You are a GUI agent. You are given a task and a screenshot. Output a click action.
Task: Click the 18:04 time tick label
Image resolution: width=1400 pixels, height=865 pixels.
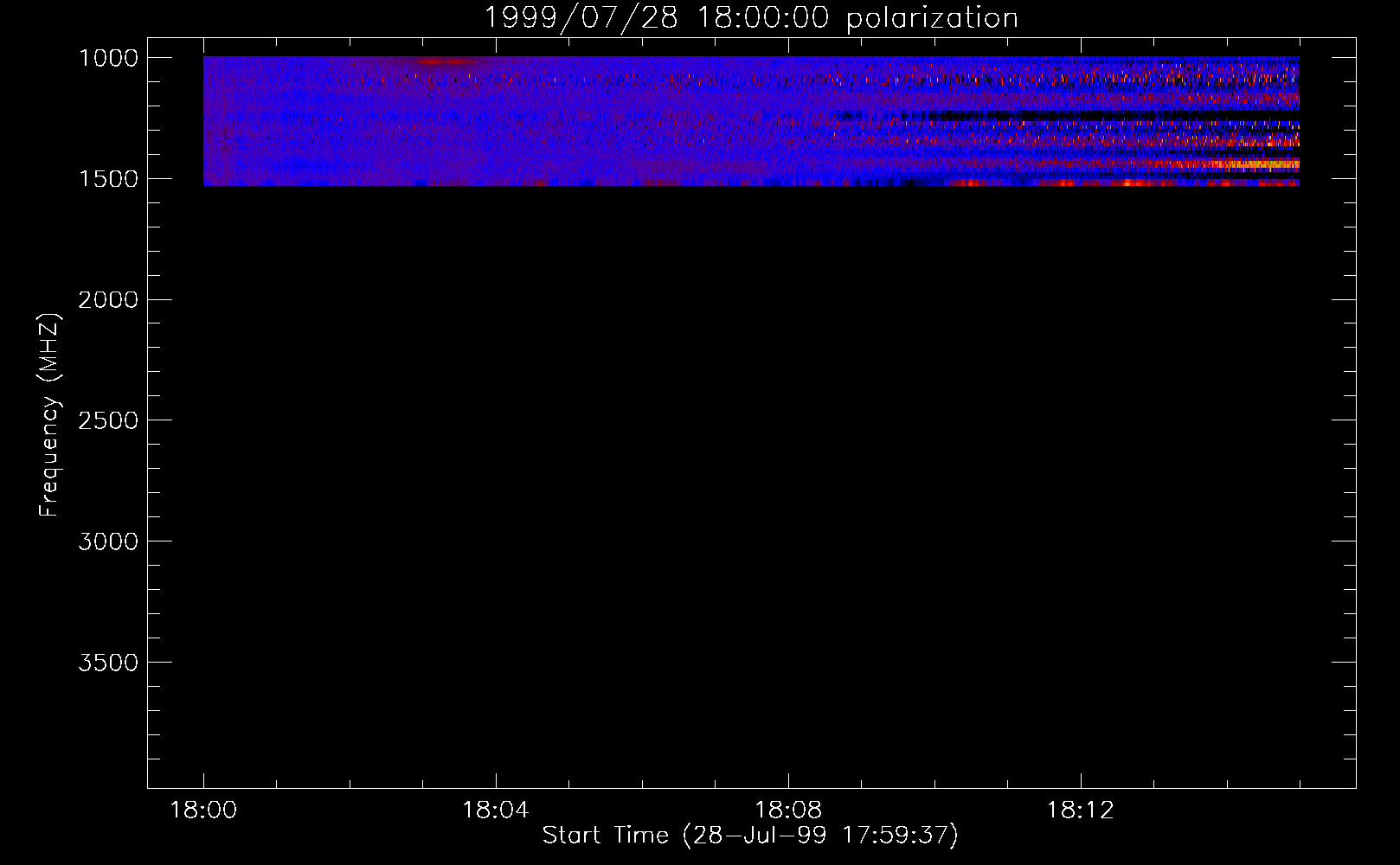[x=496, y=811]
